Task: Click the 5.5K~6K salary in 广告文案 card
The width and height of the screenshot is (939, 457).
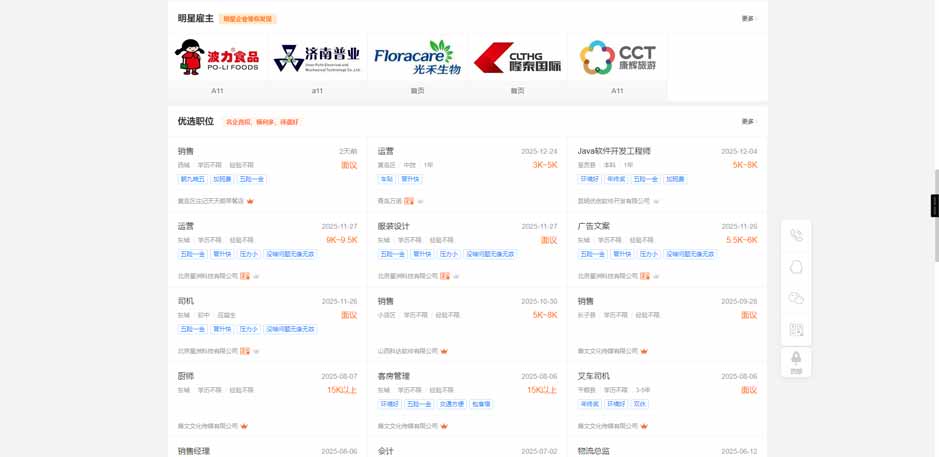Action: pos(742,240)
